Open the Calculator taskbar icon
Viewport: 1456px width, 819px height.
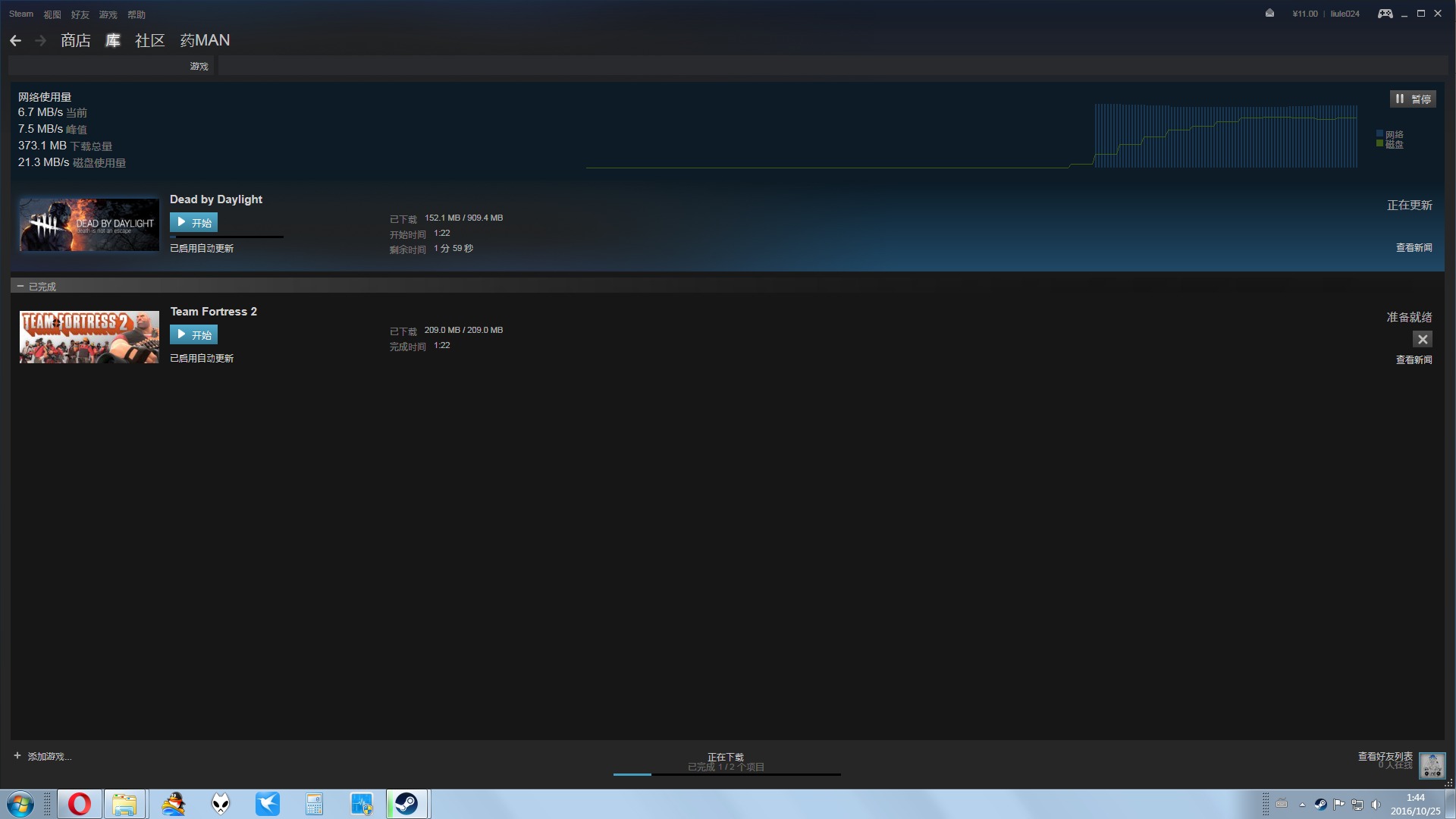tap(315, 804)
